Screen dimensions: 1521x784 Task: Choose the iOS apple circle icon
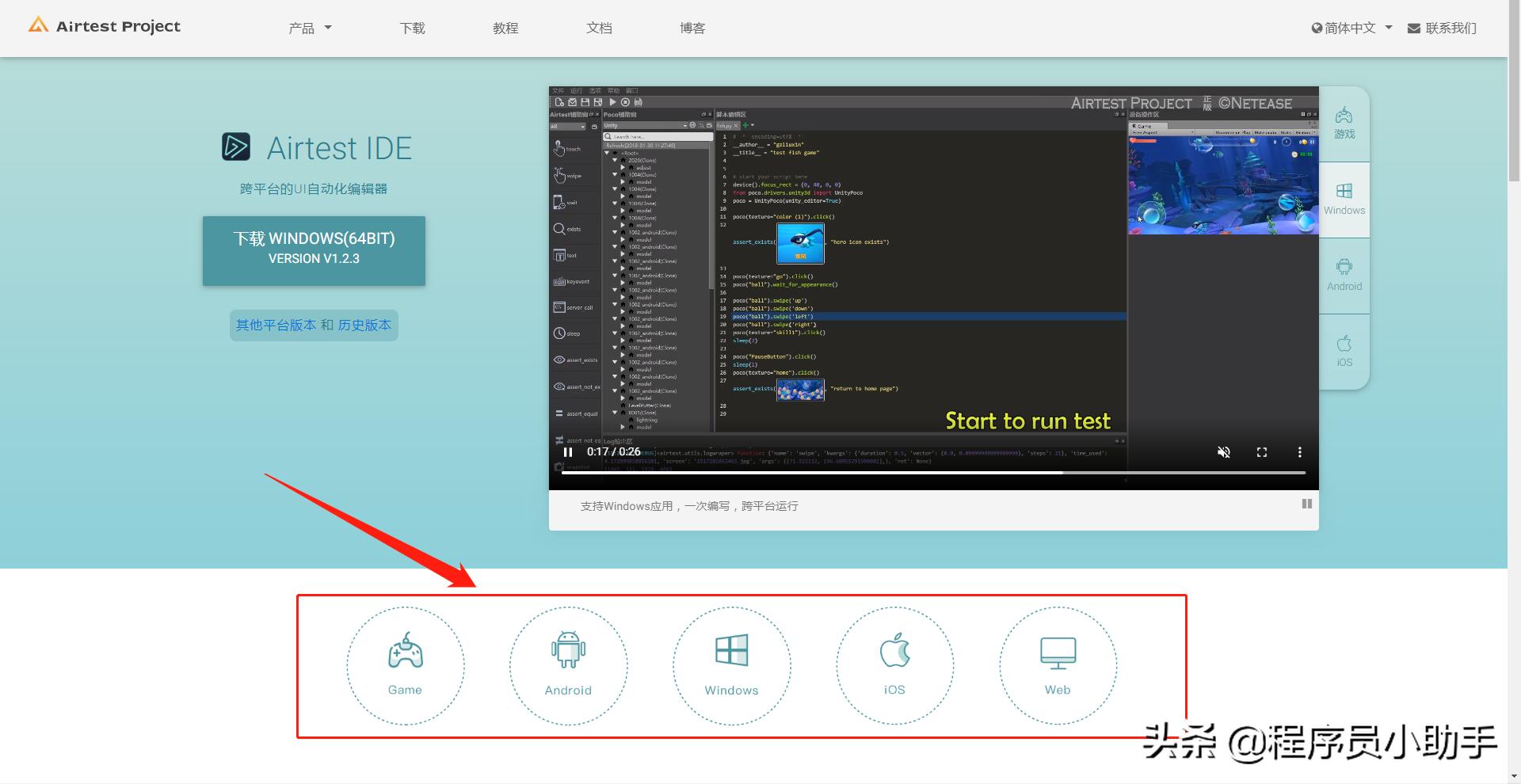tap(894, 665)
